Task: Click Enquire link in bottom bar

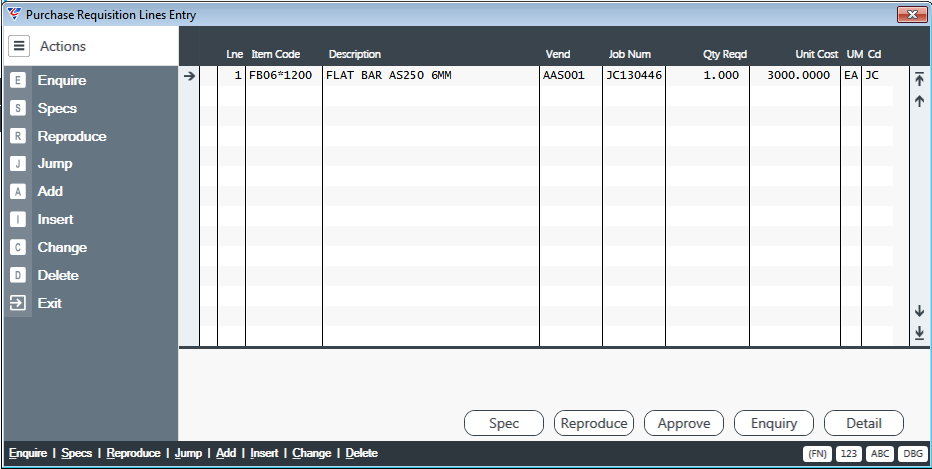Action: tap(28, 453)
